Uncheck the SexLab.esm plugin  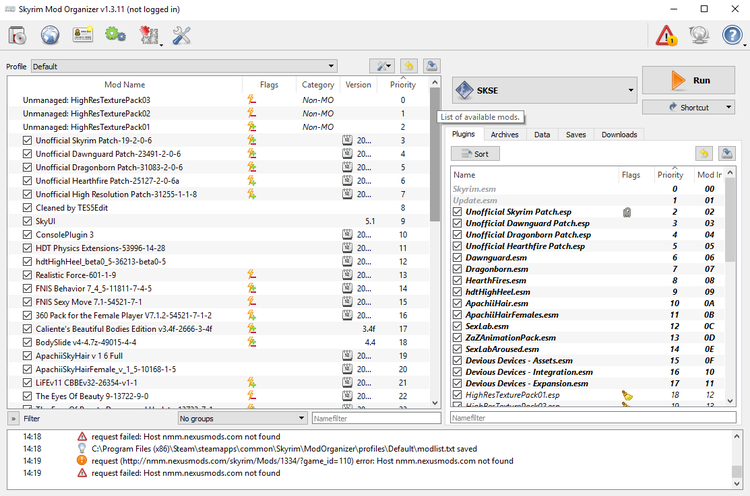click(457, 326)
